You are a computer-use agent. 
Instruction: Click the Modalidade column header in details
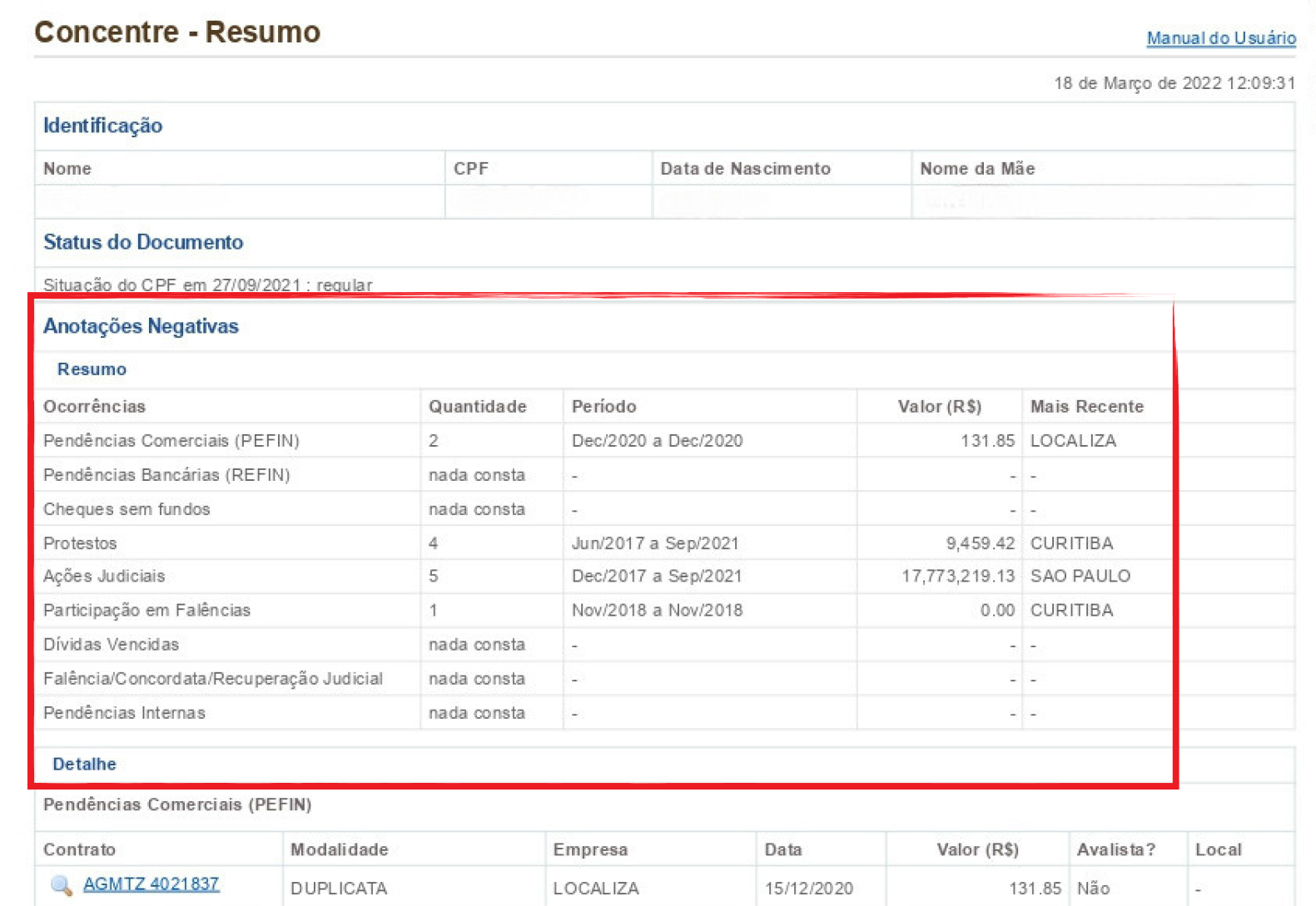(339, 849)
